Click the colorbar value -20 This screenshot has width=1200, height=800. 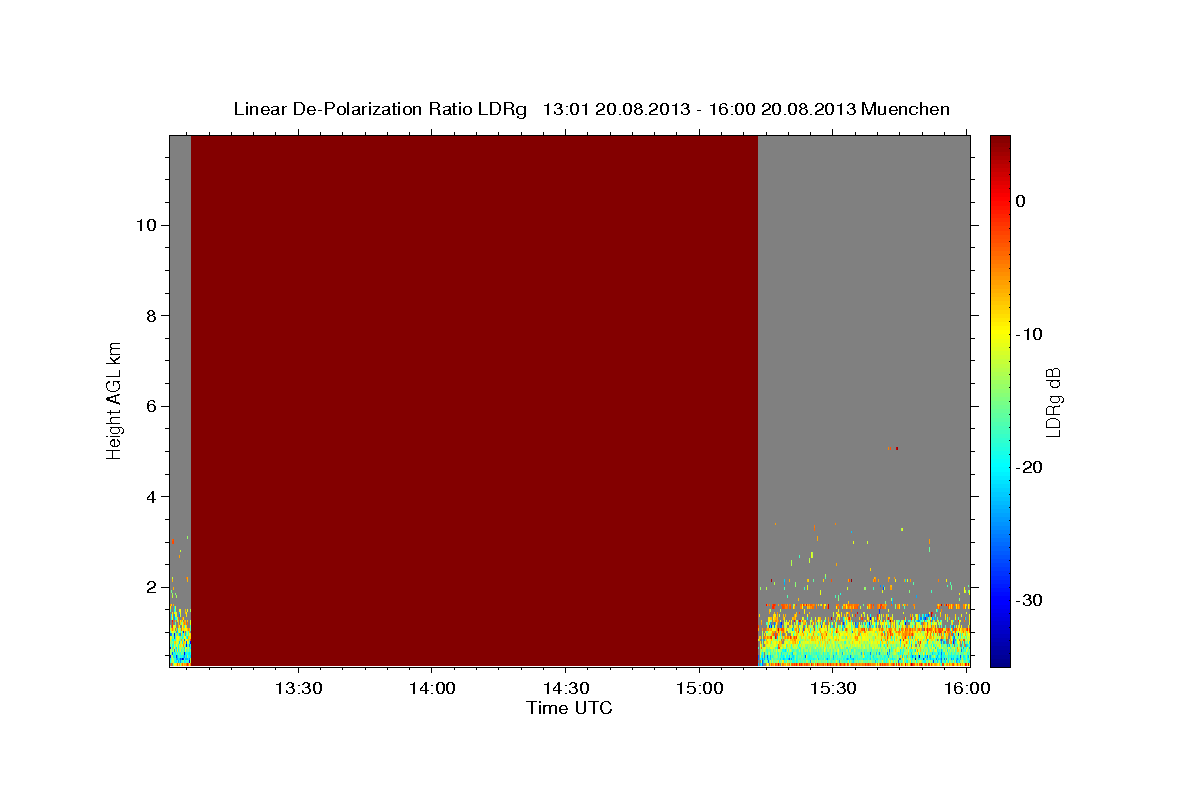1029,467
